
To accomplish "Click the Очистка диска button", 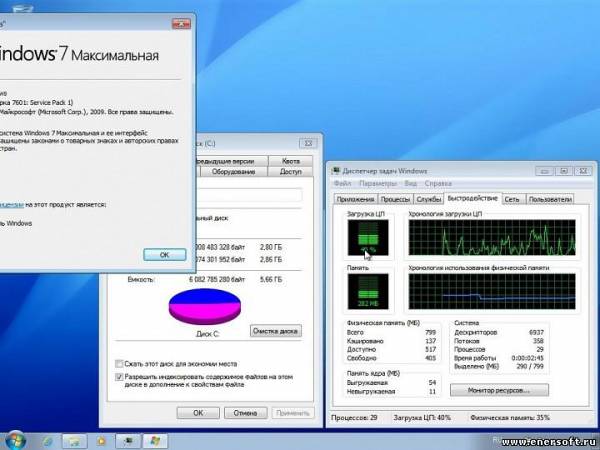I will (x=276, y=331).
